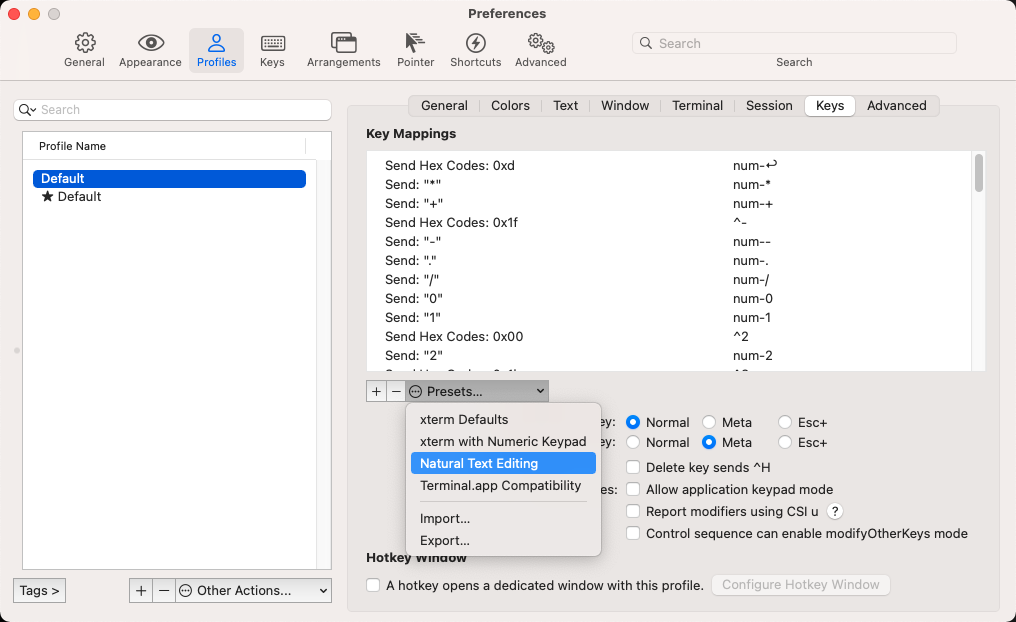The height and width of the screenshot is (622, 1016).
Task: Toggle Allow application keypad mode
Action: [633, 489]
